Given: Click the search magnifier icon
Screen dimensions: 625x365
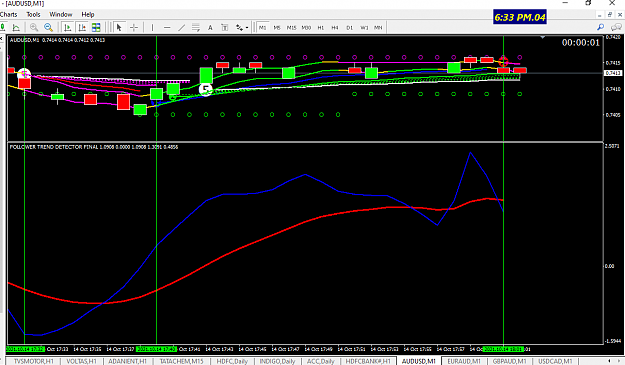Looking at the screenshot, I should (600, 27).
